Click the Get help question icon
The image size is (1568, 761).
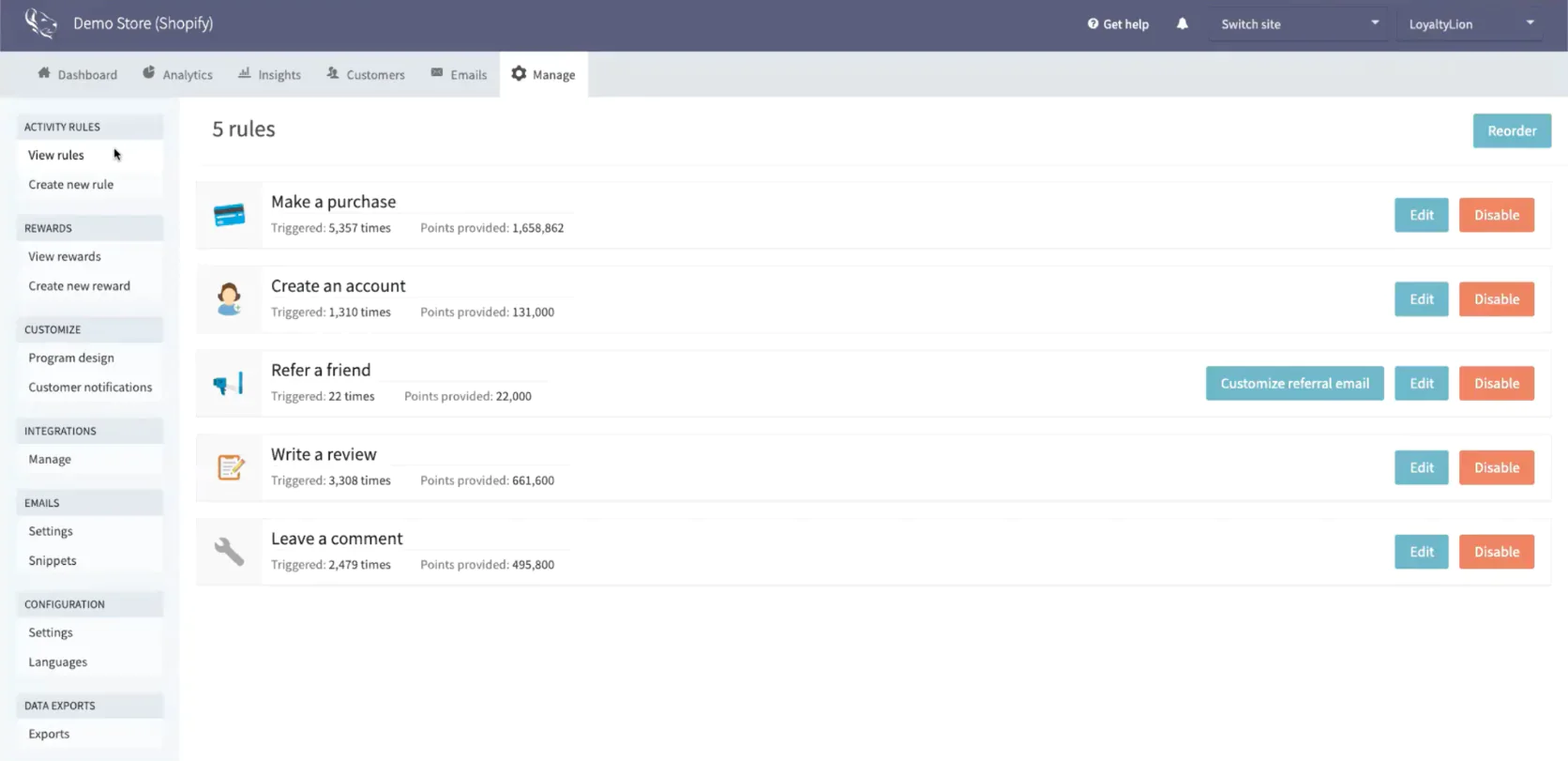[1093, 24]
